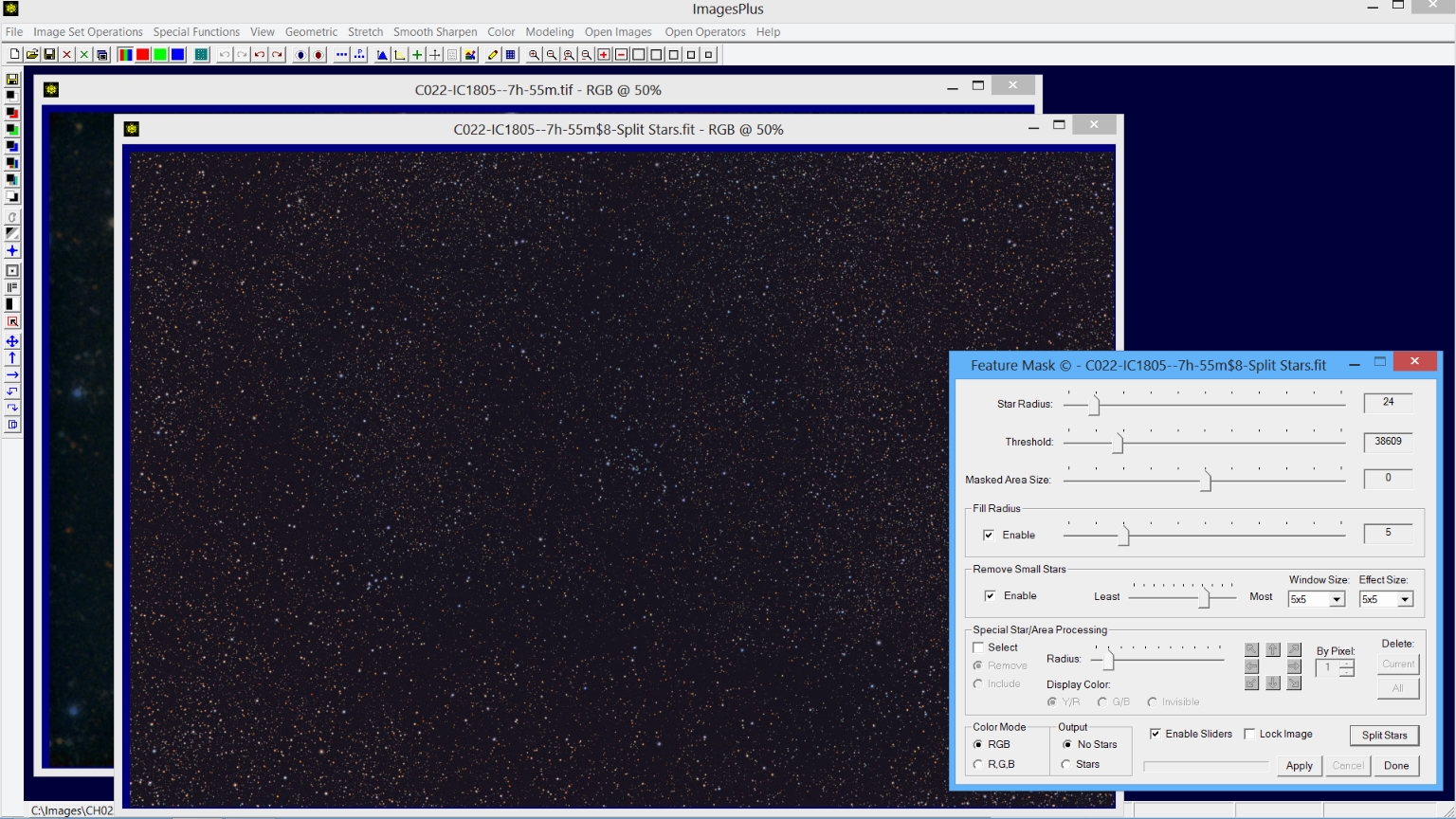Image resolution: width=1456 pixels, height=819 pixels.
Task: Click the Fill Radius value field showing 5
Action: pos(1388,533)
